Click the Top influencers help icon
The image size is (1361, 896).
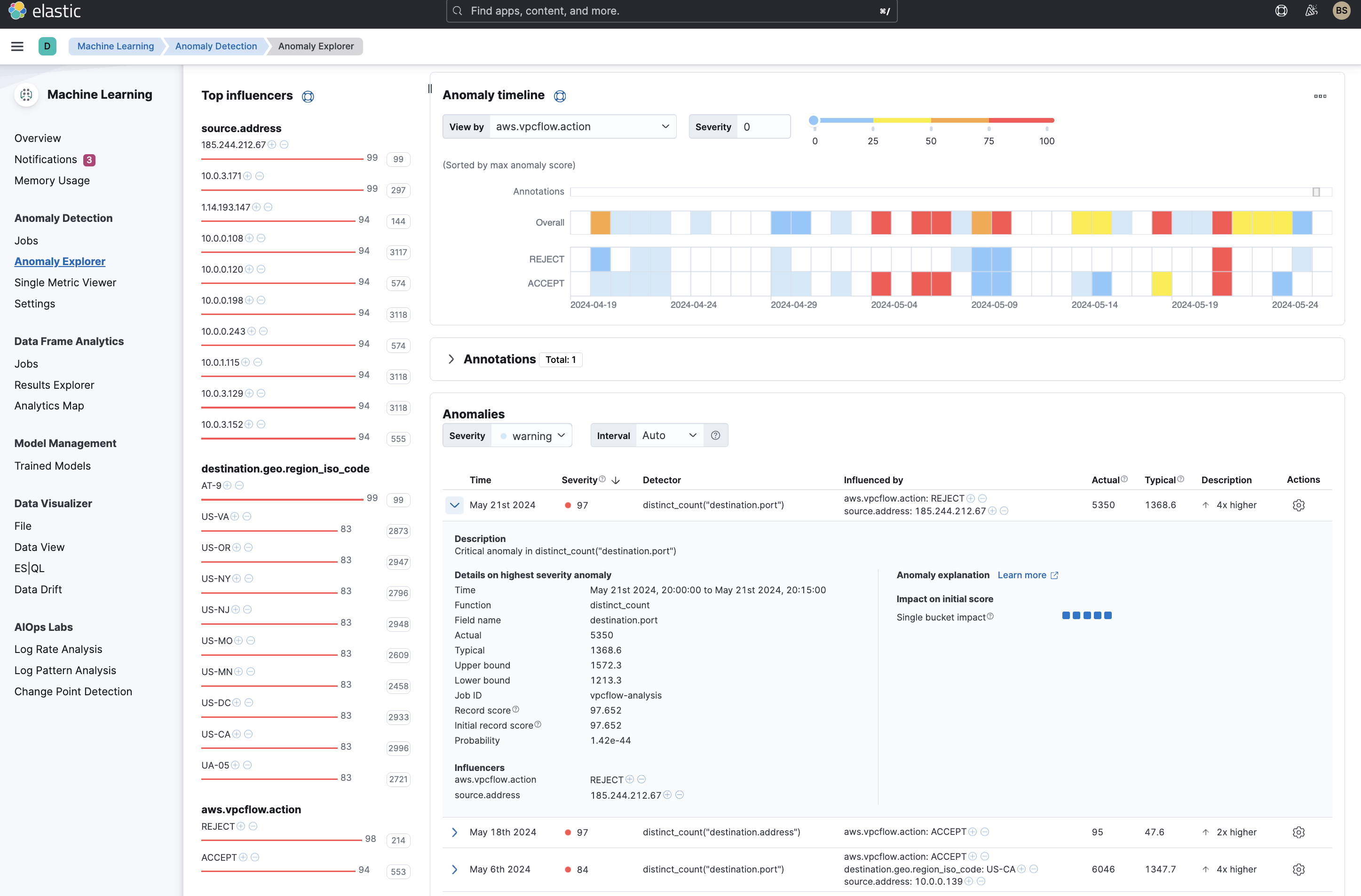coord(308,96)
